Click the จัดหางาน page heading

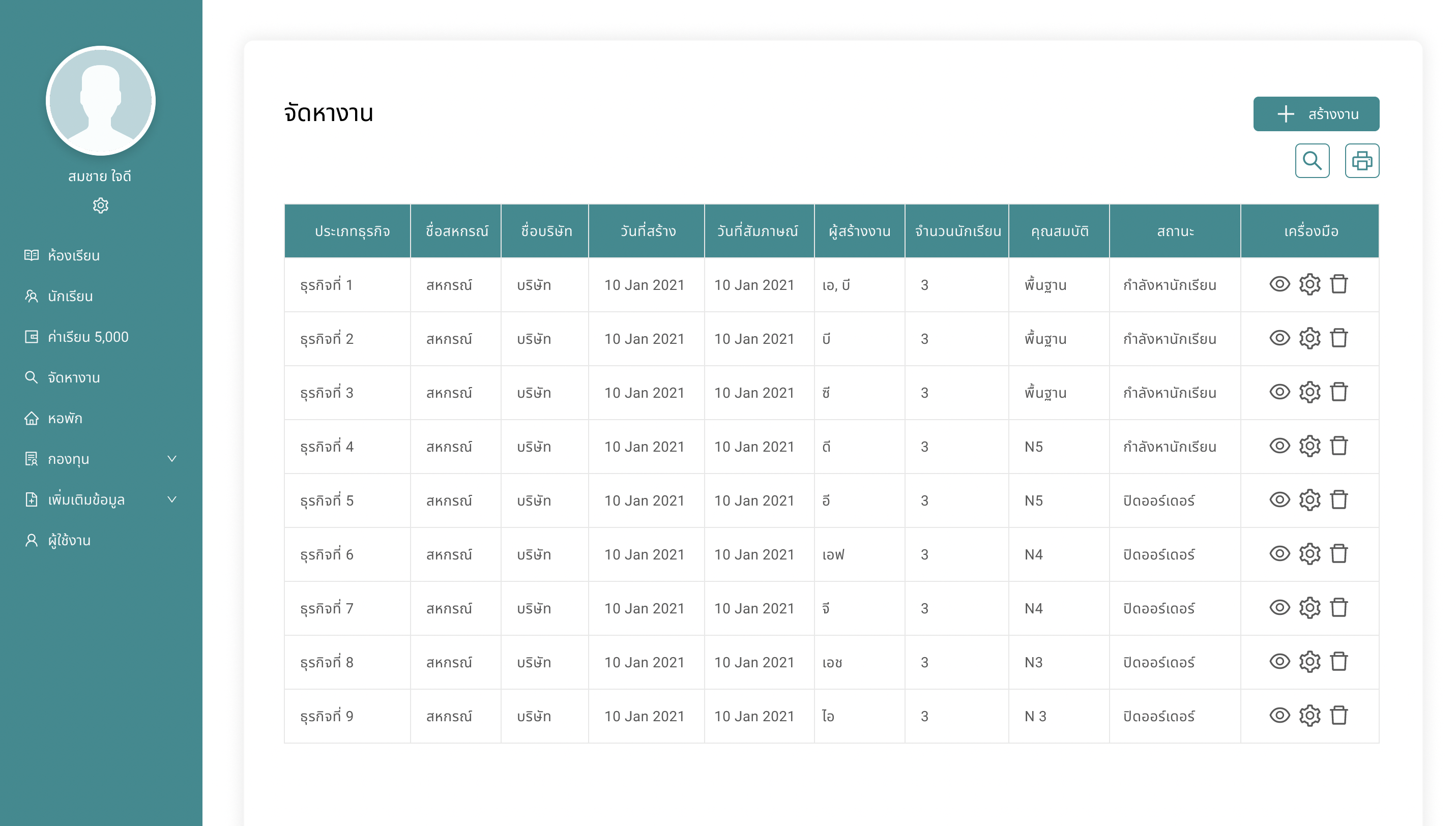[329, 113]
